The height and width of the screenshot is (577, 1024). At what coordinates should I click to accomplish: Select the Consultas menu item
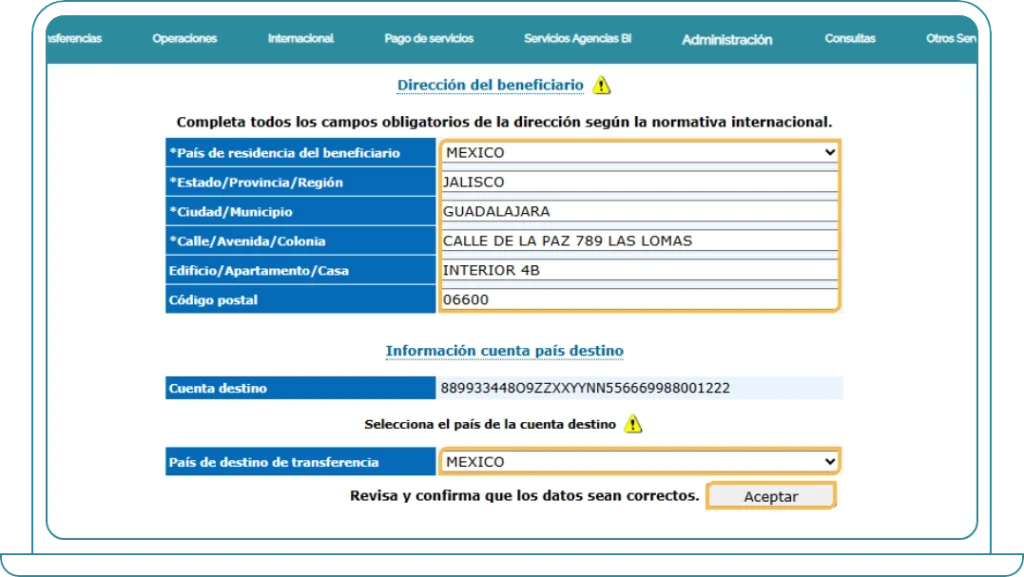pos(849,38)
